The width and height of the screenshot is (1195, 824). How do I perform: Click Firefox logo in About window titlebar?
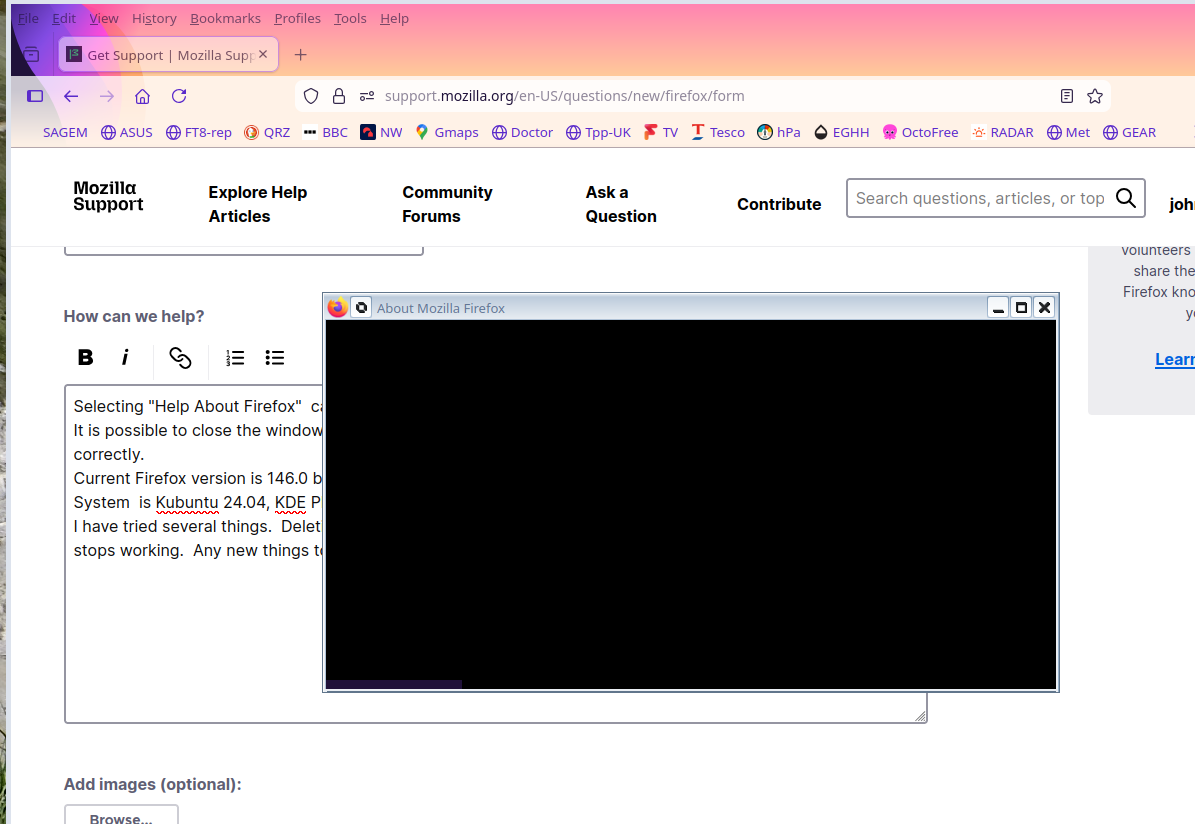click(338, 307)
